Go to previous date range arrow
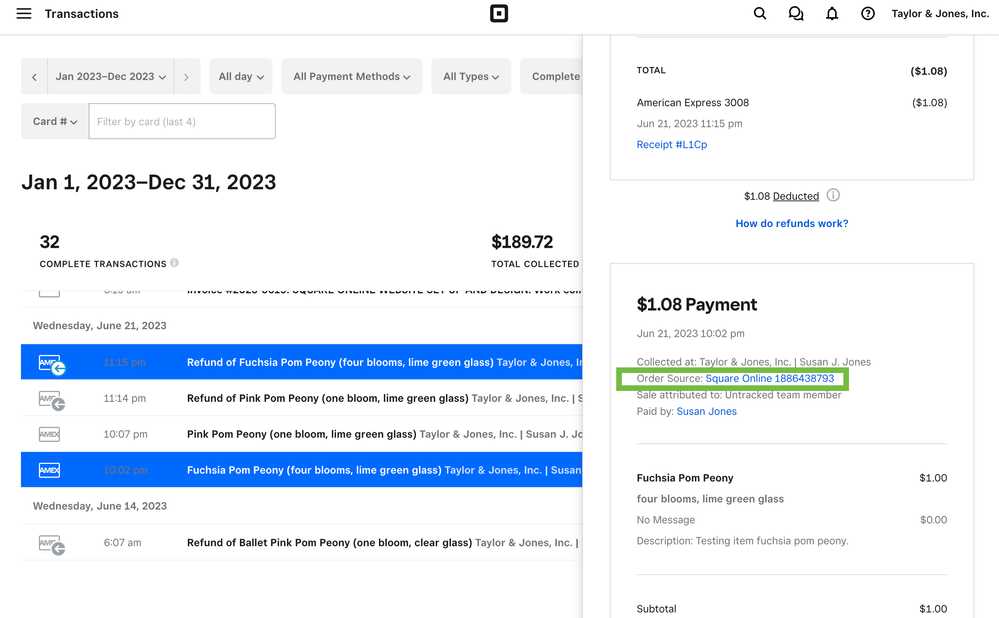 pyautogui.click(x=34, y=76)
